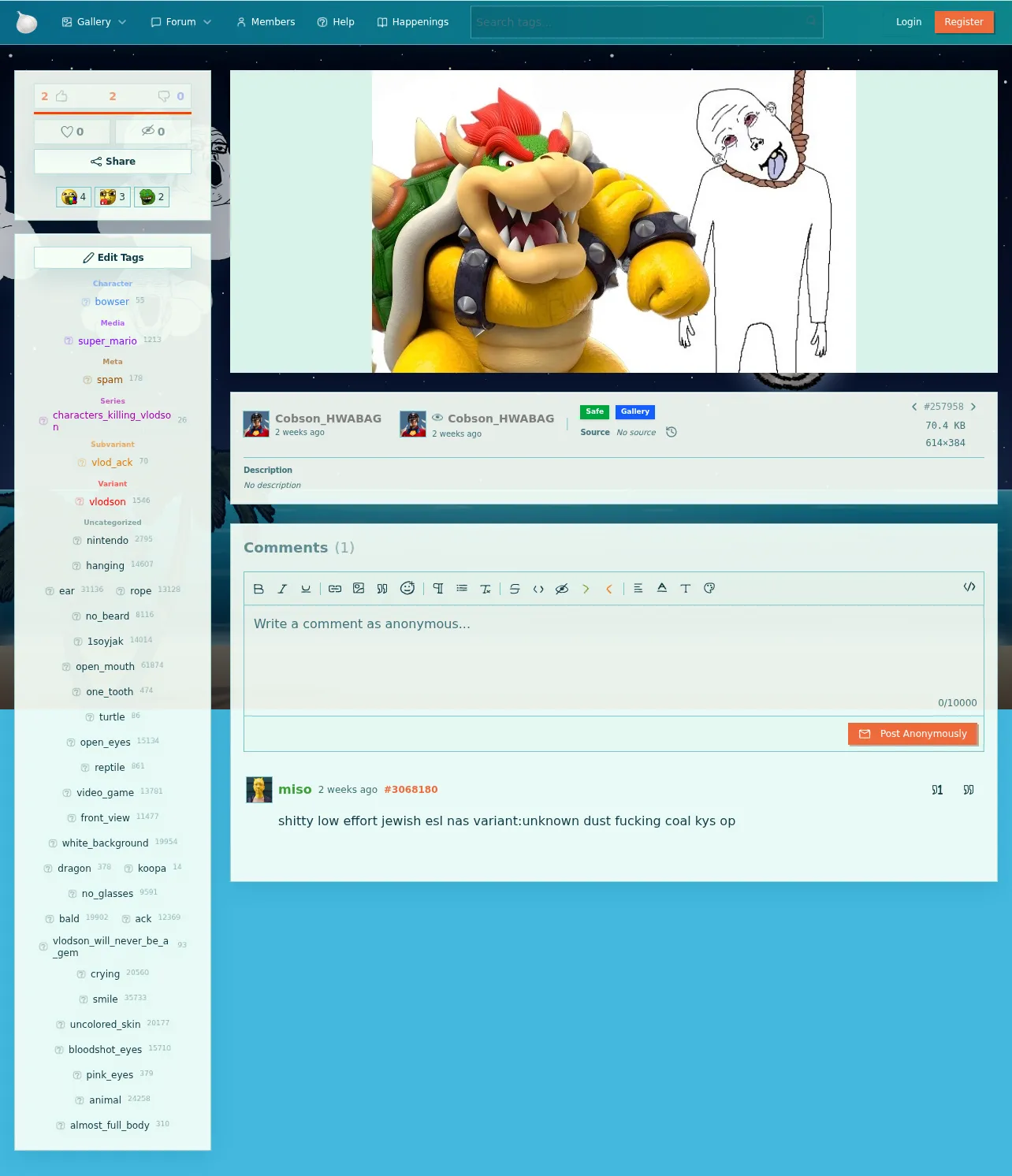This screenshot has width=1012, height=1176.
Task: Click the blue Gallery badge
Action: pyautogui.click(x=635, y=411)
